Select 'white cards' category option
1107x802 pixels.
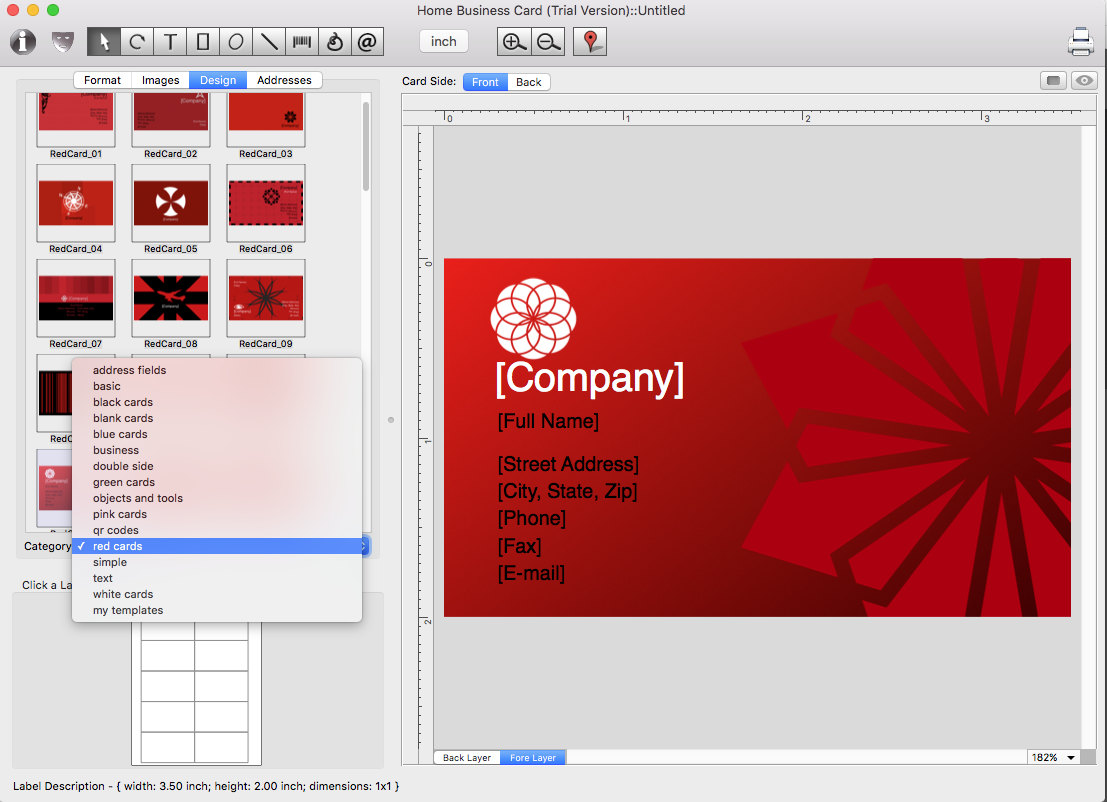point(123,594)
